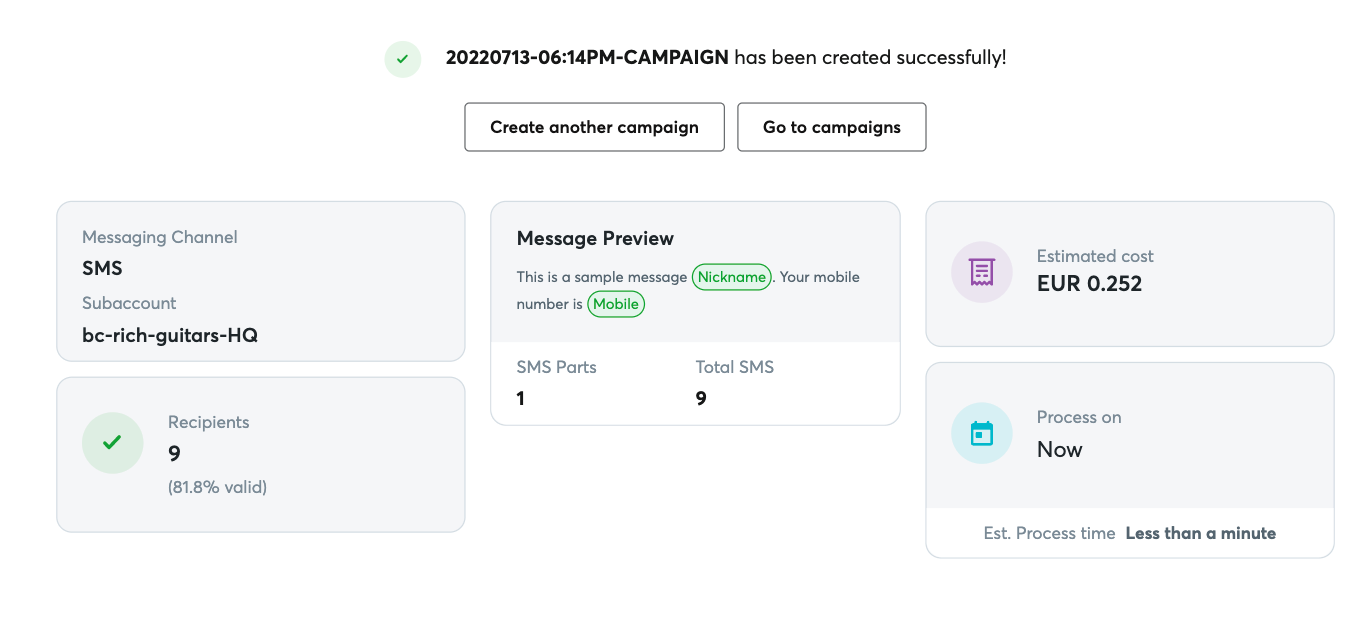
Task: Click the green success checkmark icon
Action: tap(402, 59)
